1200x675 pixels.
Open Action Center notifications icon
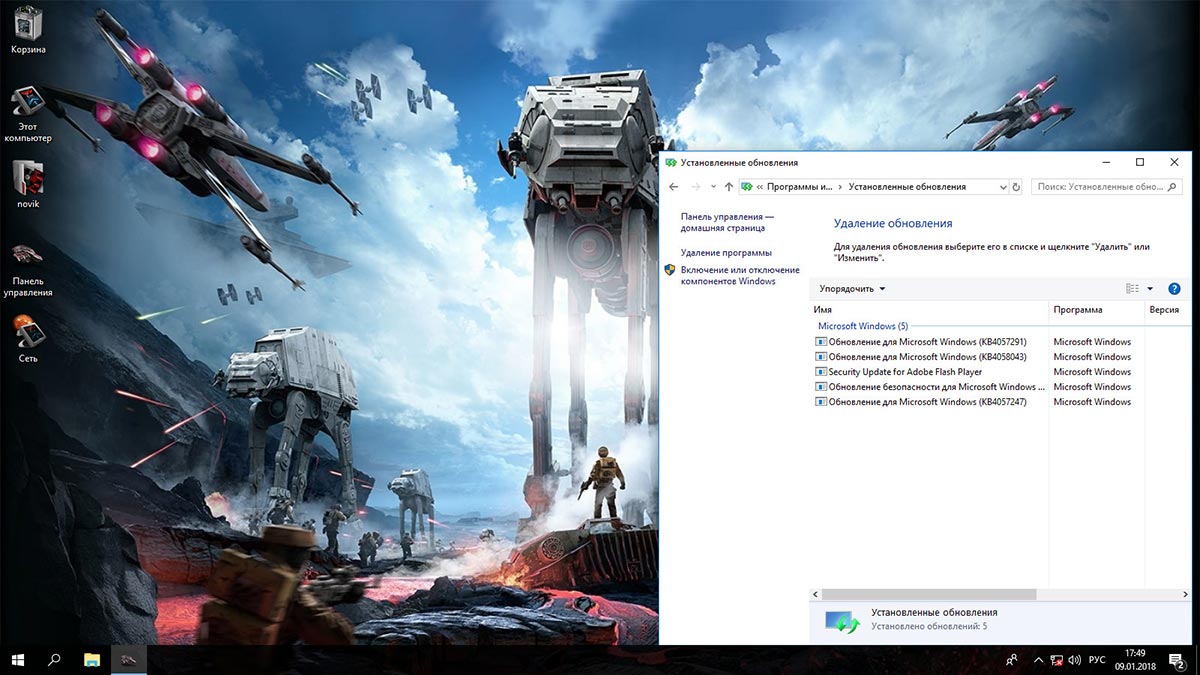tap(1178, 660)
